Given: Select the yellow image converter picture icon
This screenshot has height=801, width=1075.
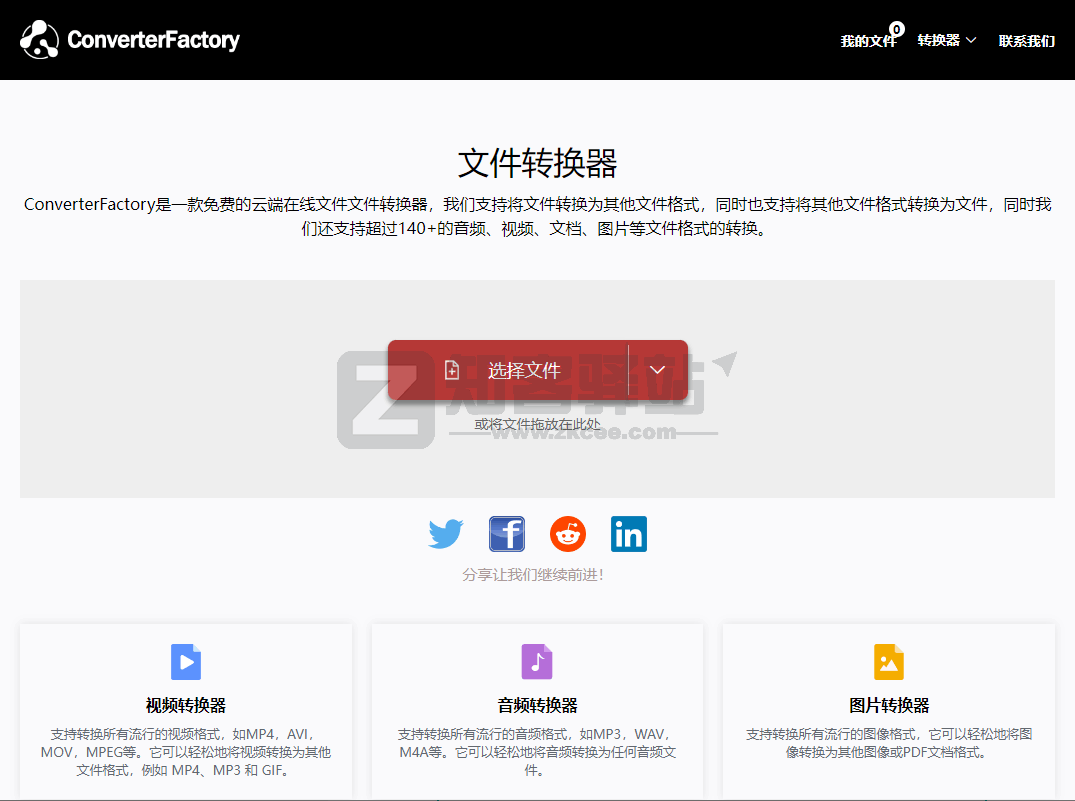Looking at the screenshot, I should tap(888, 661).
